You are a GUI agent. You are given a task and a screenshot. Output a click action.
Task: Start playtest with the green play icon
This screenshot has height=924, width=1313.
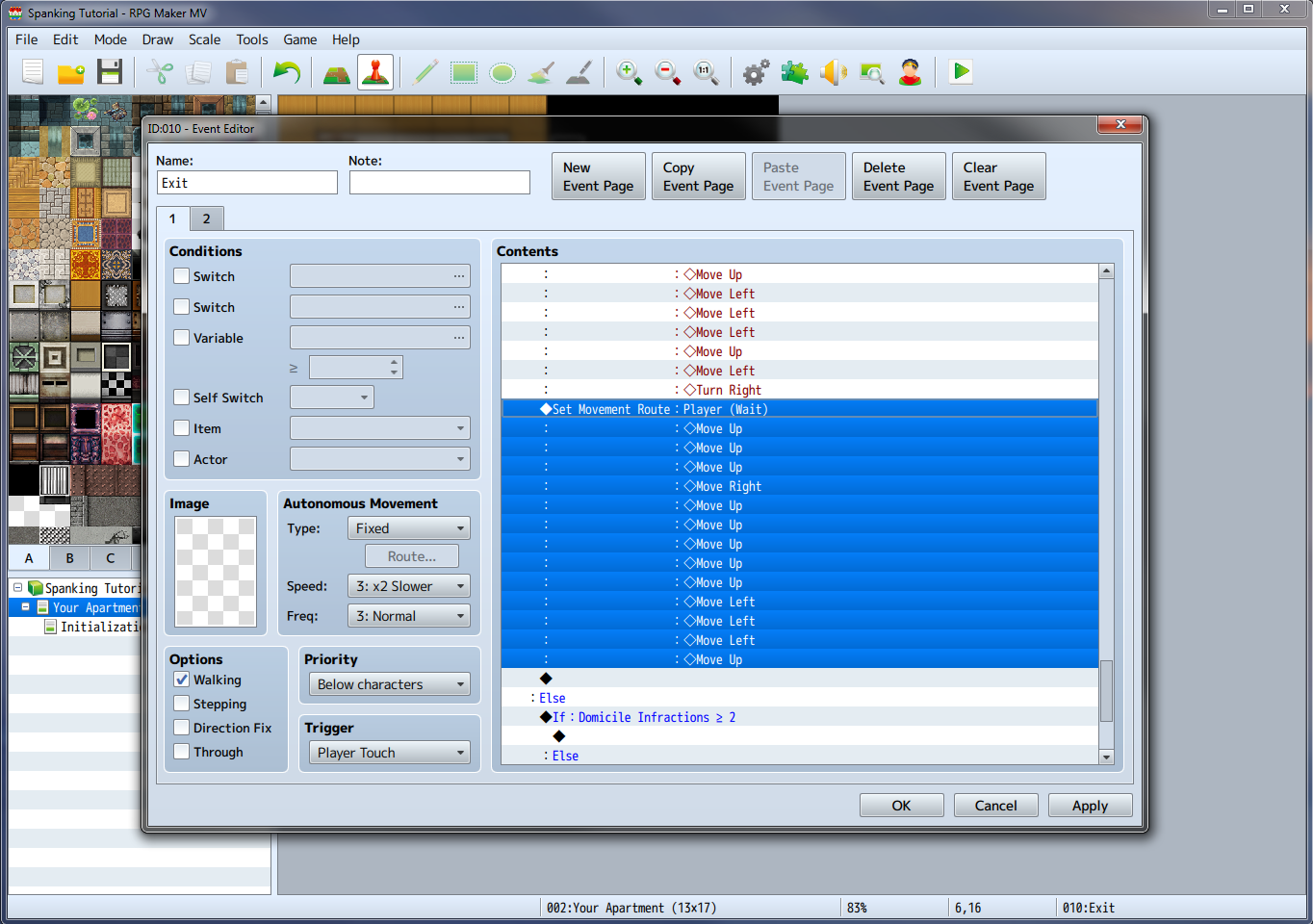[x=961, y=72]
